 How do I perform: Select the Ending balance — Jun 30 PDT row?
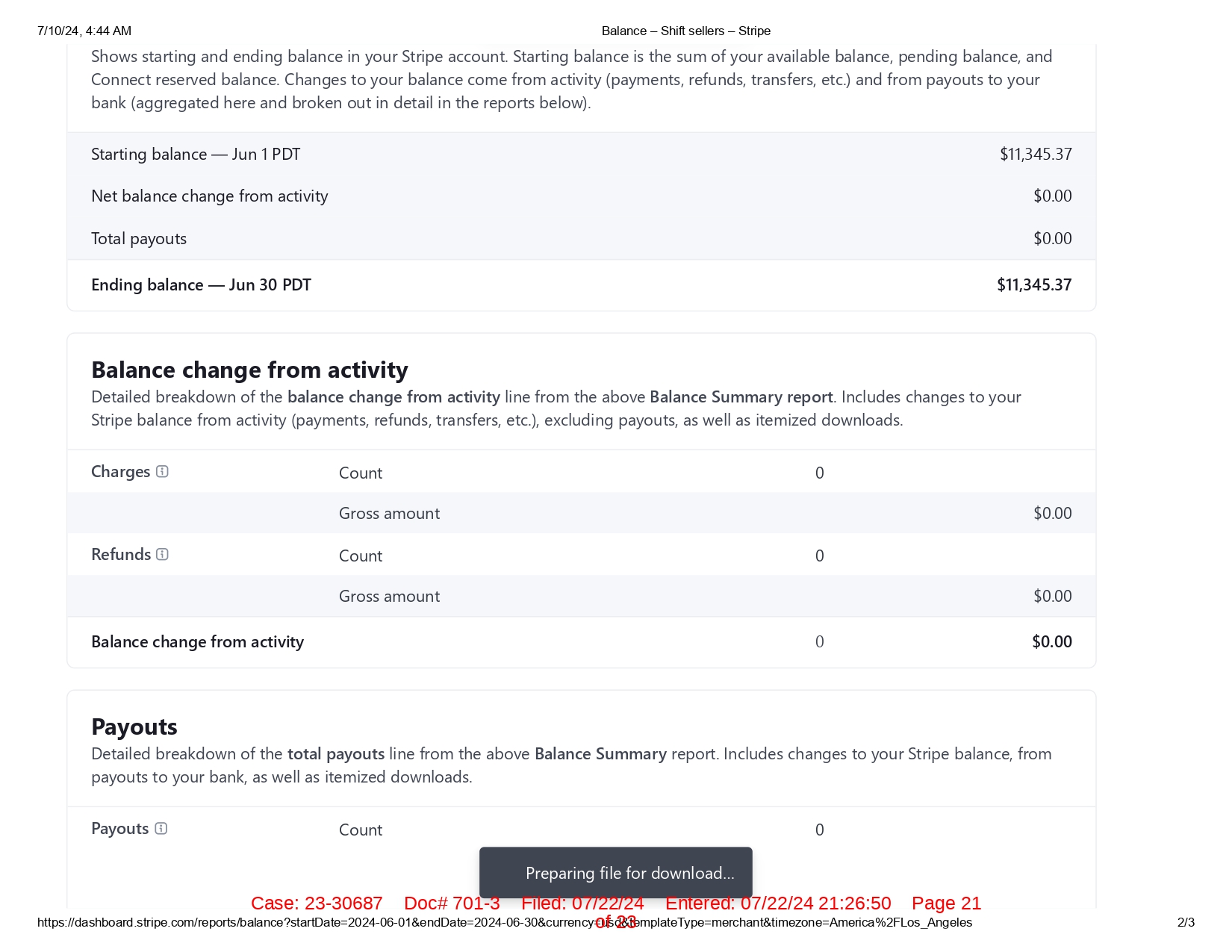pos(201,285)
